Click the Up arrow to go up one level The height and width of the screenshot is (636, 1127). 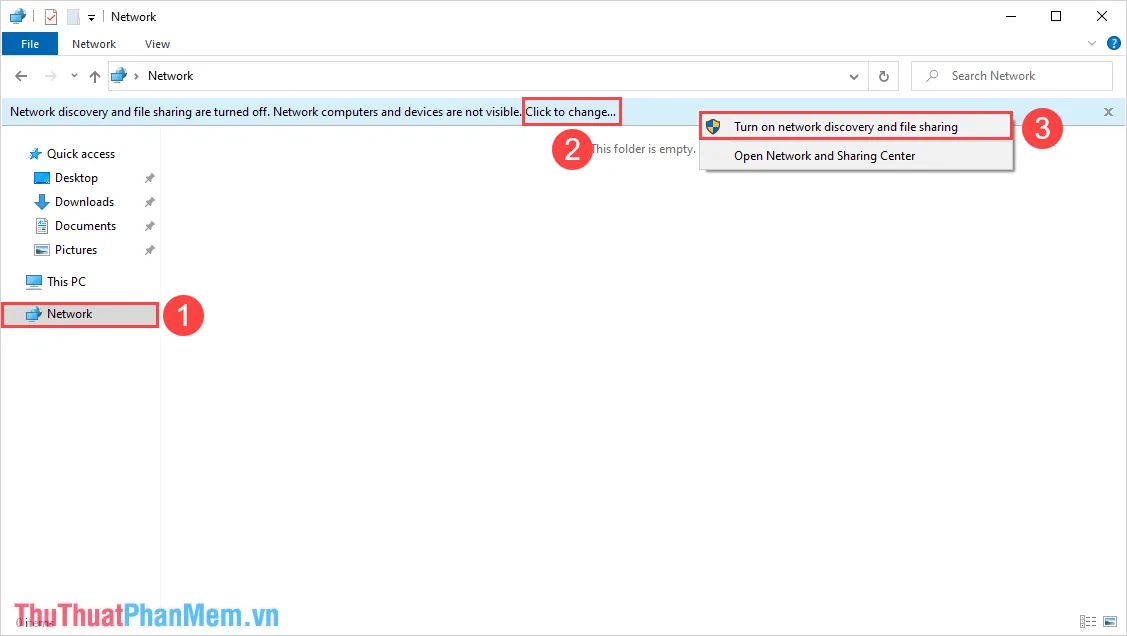(95, 75)
